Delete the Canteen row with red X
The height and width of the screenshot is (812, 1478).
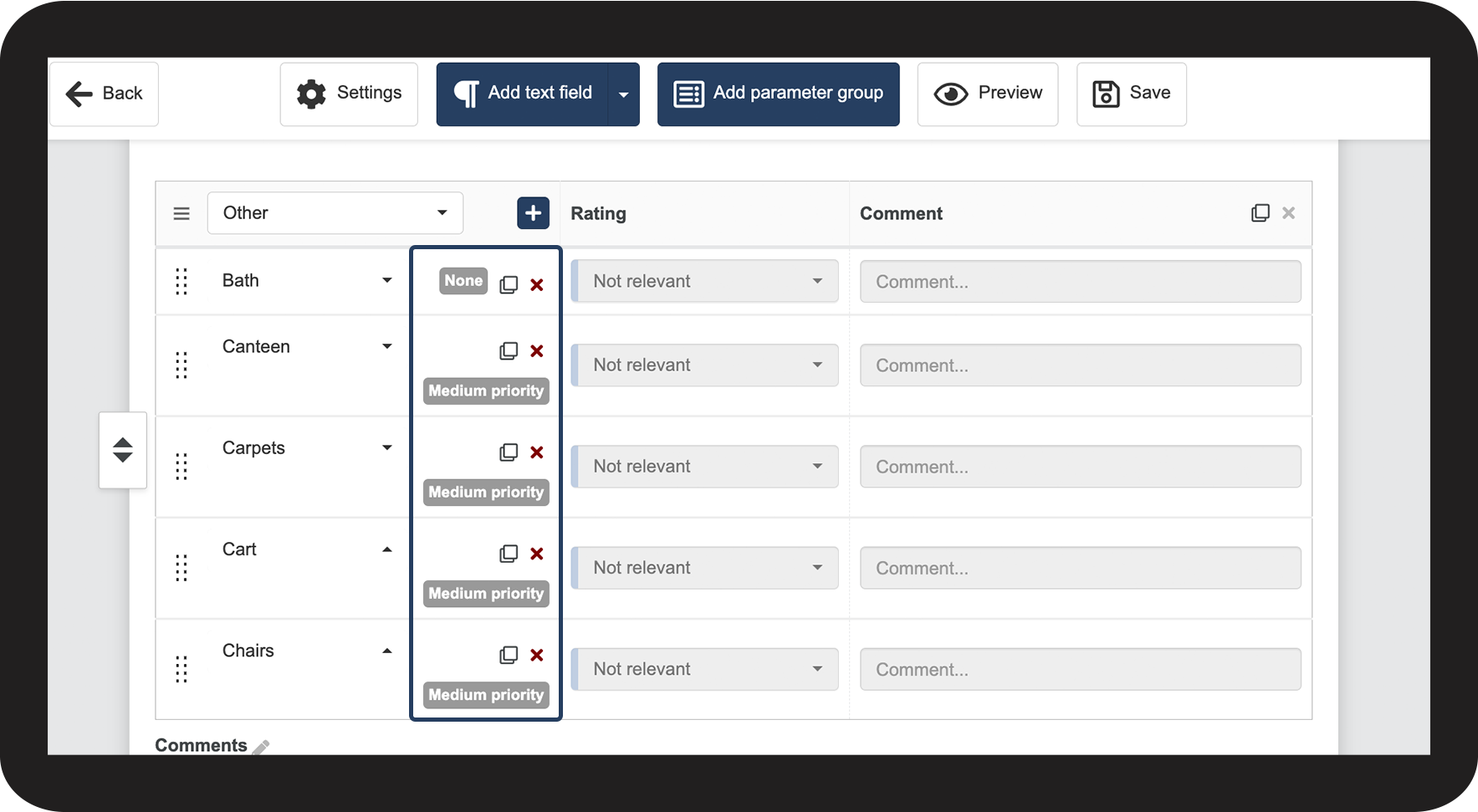coord(537,351)
